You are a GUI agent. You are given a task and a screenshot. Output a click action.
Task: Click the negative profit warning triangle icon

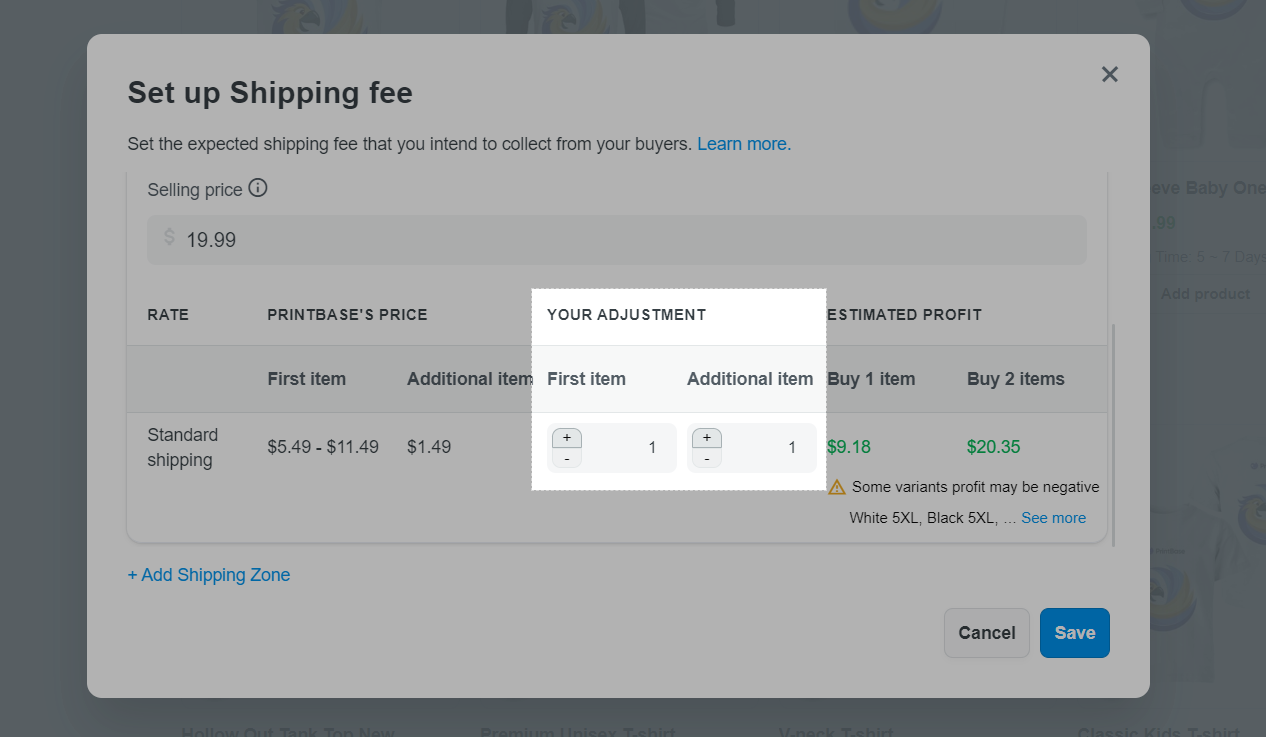(837, 487)
